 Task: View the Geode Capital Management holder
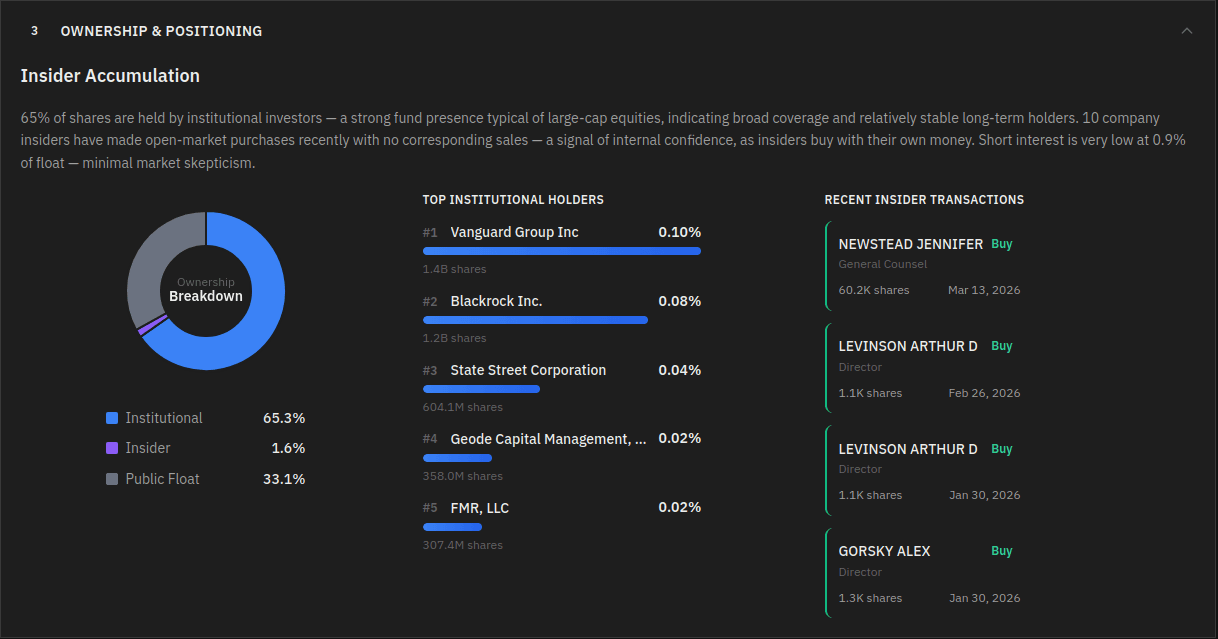pos(548,439)
